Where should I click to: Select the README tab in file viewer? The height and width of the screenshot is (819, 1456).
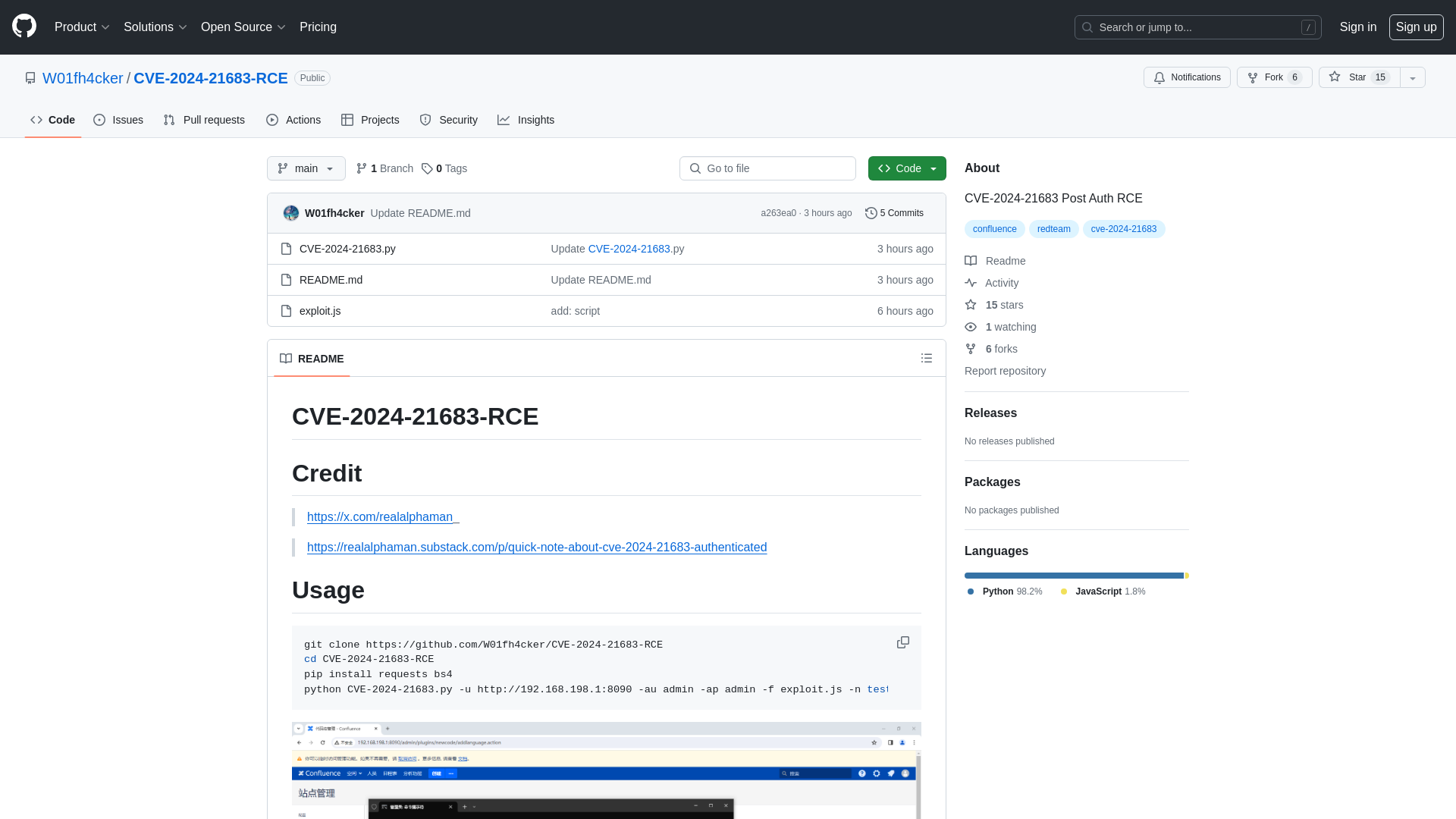tap(312, 359)
